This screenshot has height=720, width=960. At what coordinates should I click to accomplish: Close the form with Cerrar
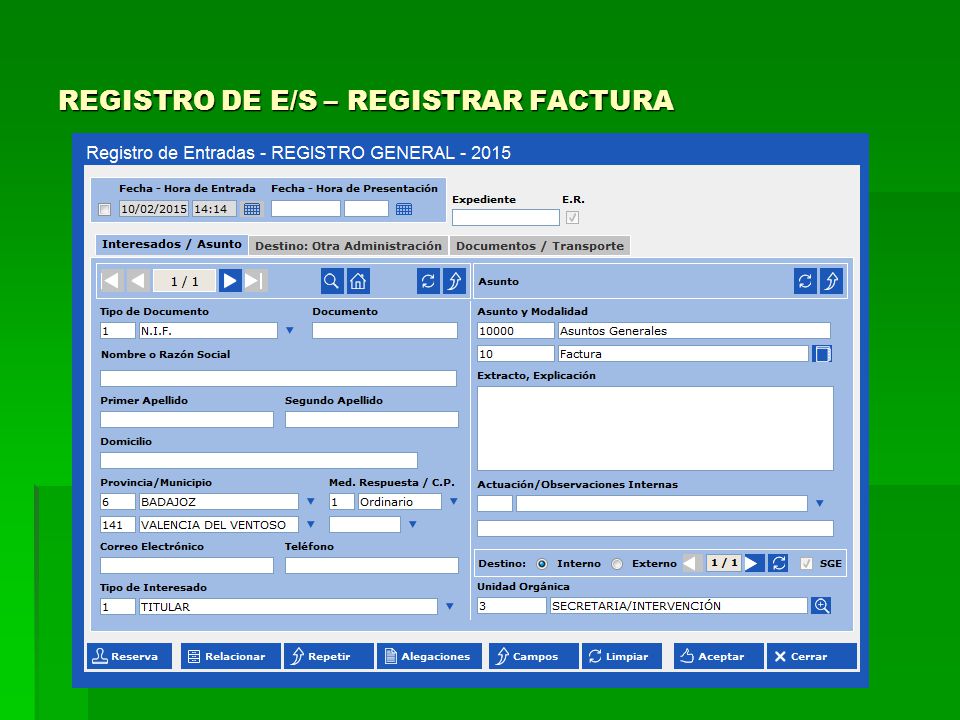[812, 656]
